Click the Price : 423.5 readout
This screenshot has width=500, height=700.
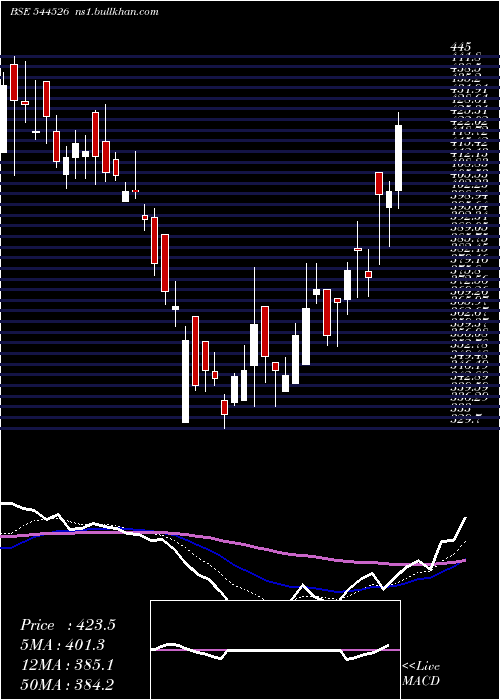click(x=68, y=625)
